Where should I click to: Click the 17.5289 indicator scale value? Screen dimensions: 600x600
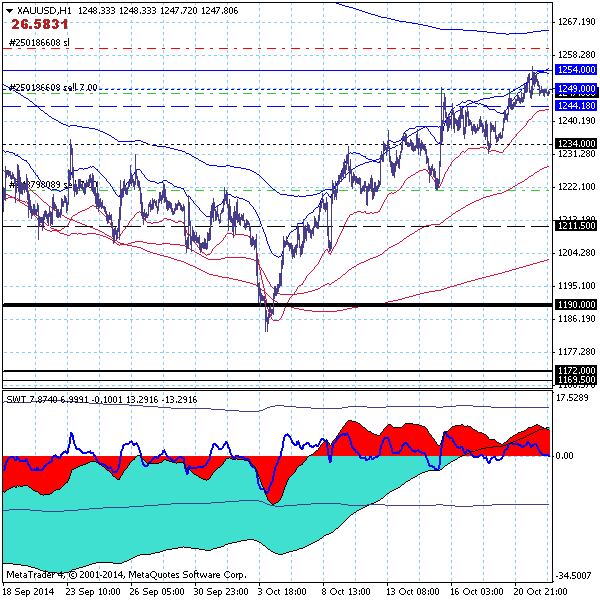572,398
